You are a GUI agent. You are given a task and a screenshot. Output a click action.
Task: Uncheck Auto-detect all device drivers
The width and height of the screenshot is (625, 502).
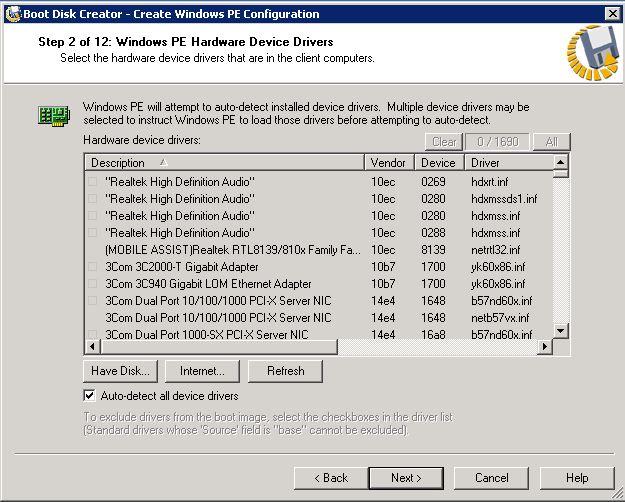point(91,397)
